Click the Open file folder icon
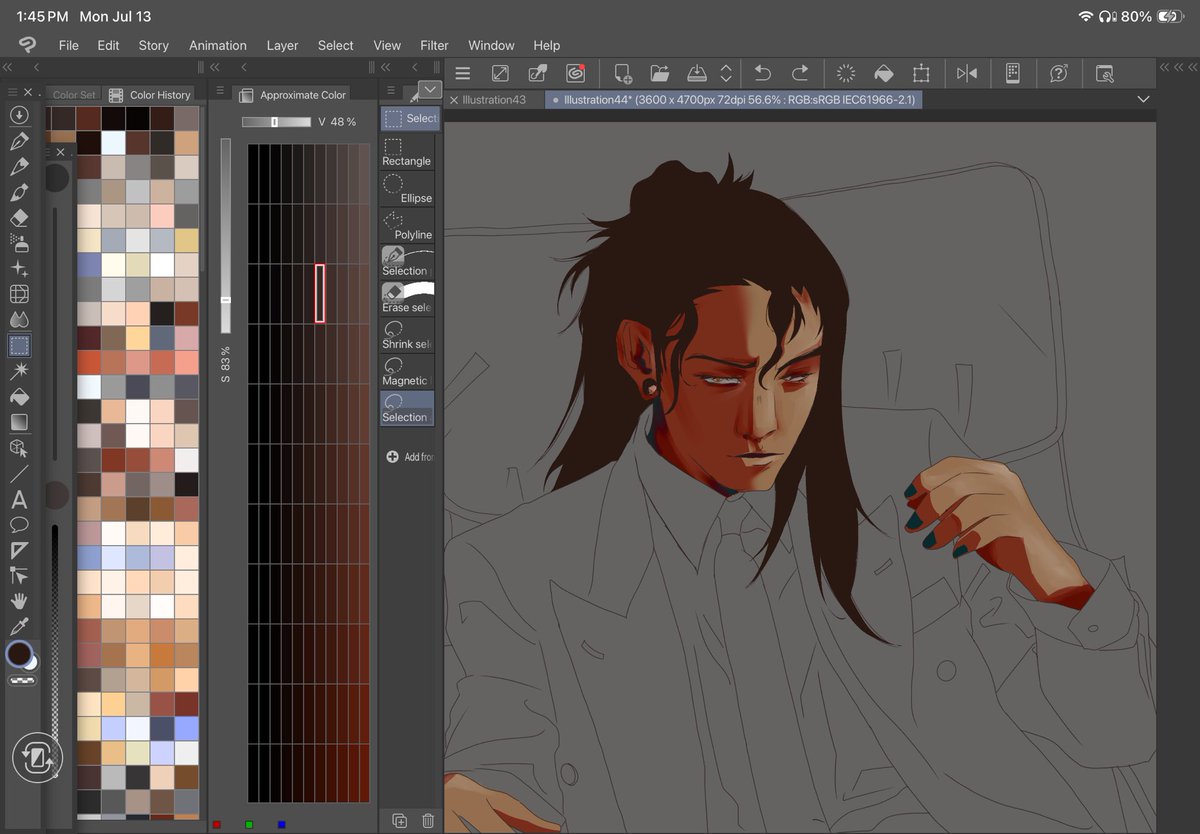The height and width of the screenshot is (834, 1200). pyautogui.click(x=659, y=73)
